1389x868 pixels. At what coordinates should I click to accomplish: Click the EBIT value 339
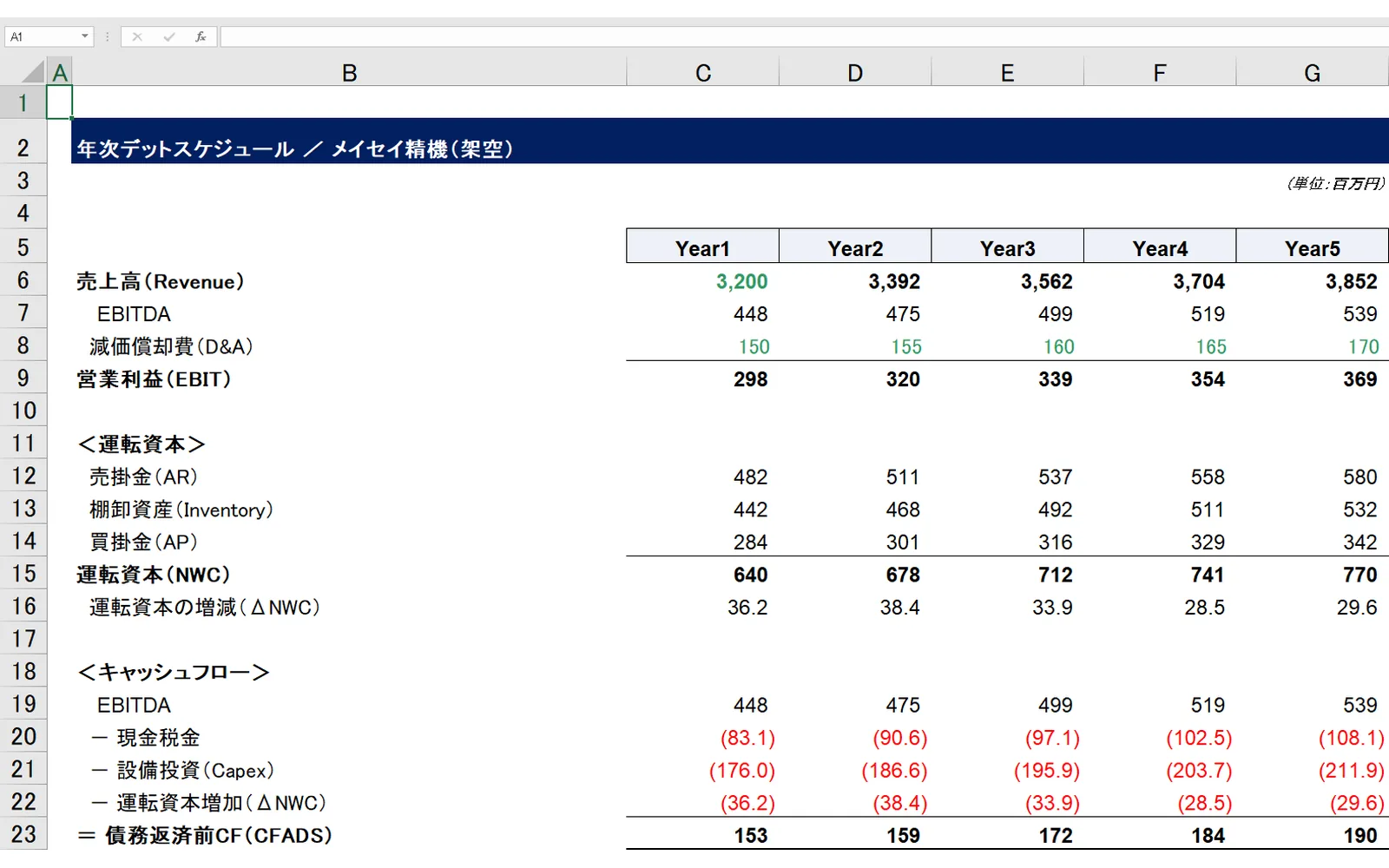(x=1055, y=379)
